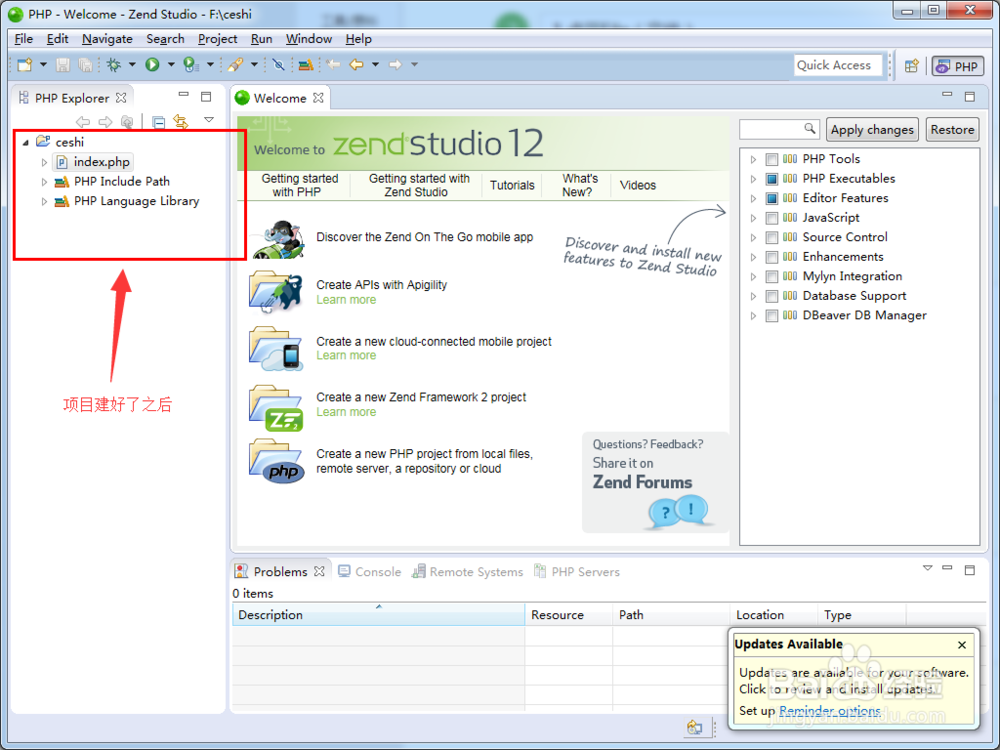The height and width of the screenshot is (750, 1000).
Task: Click the Zend Framework 2 folder icon
Action: (276, 408)
